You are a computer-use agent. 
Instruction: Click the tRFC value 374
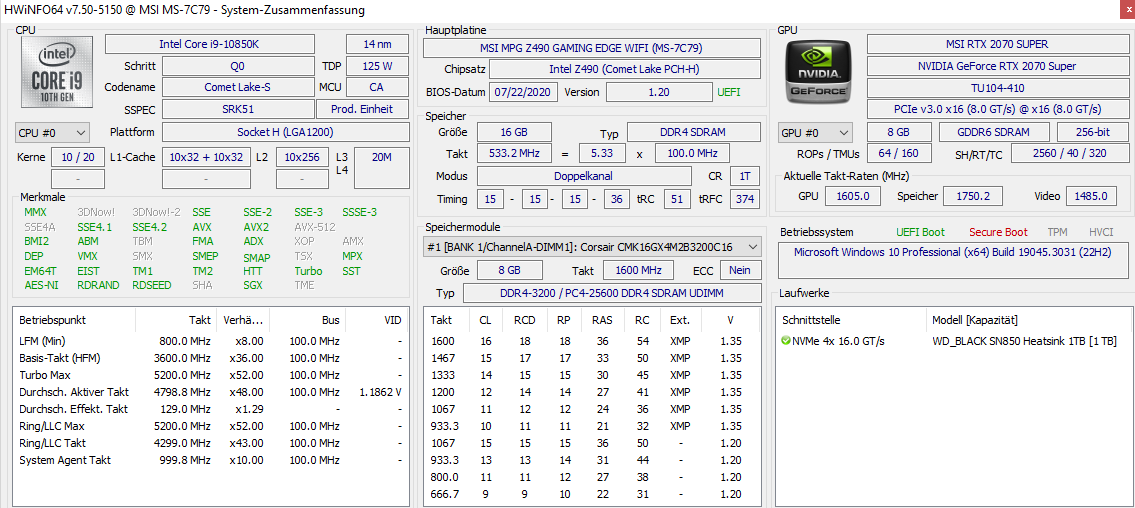coord(746,199)
